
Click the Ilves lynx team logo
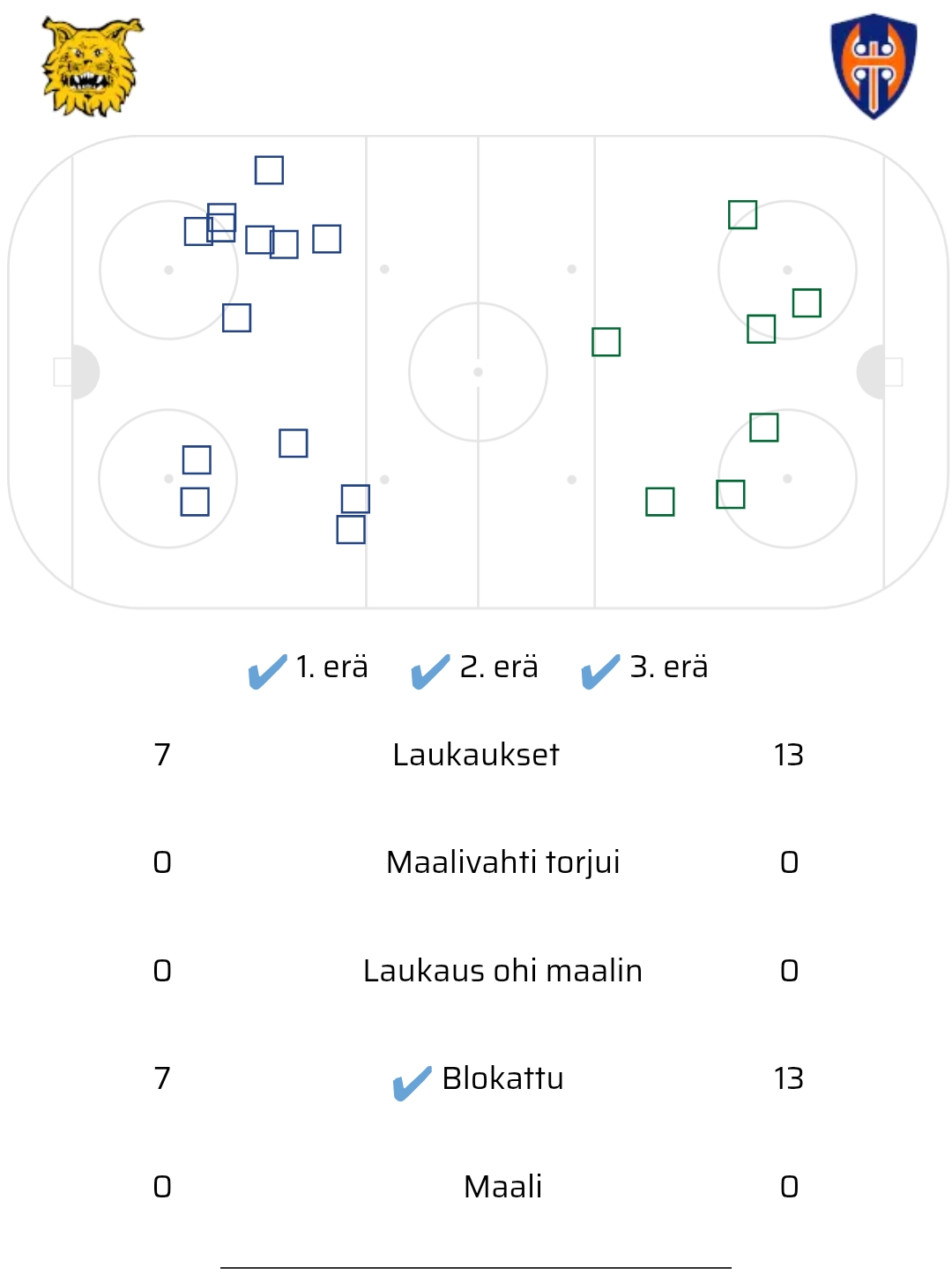[x=92, y=67]
